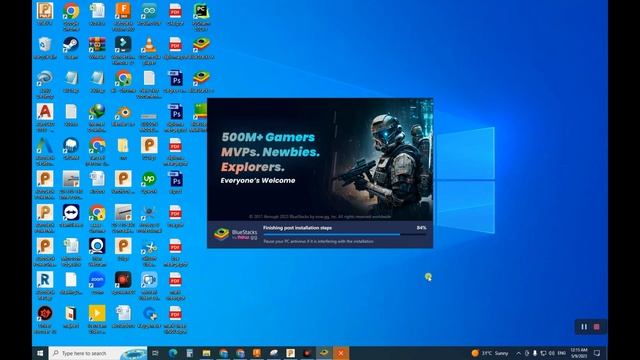Click the '500M+ Gamers' banner image
The width and height of the screenshot is (640, 360).
point(320,159)
